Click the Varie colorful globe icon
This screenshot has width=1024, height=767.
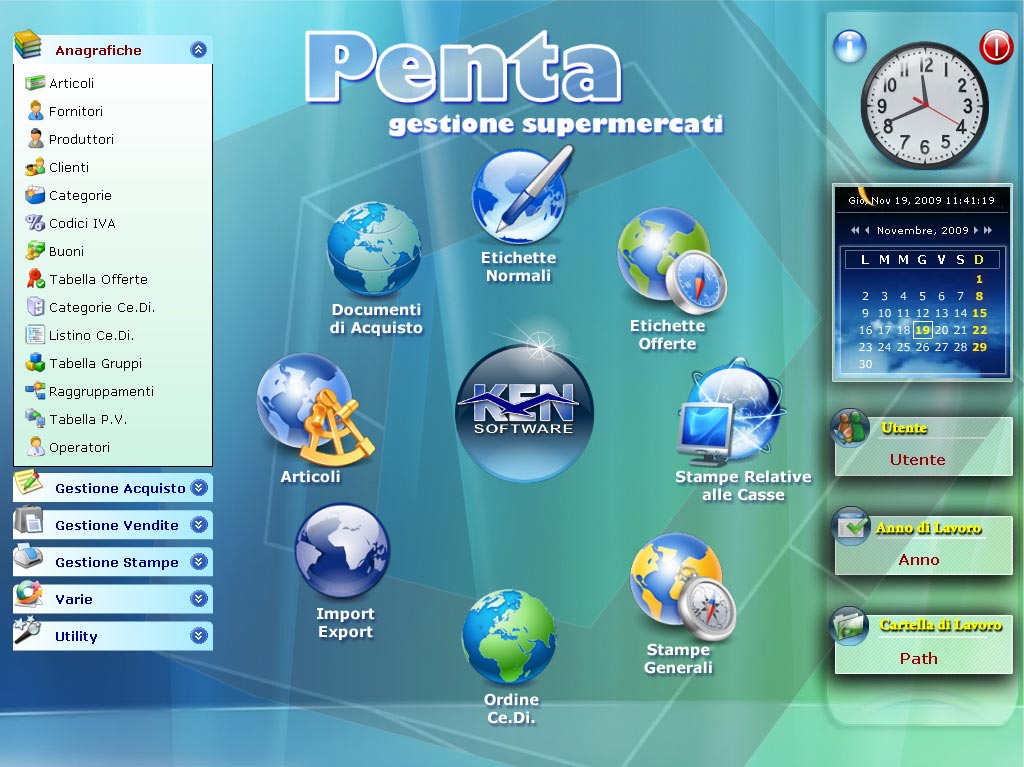29,594
